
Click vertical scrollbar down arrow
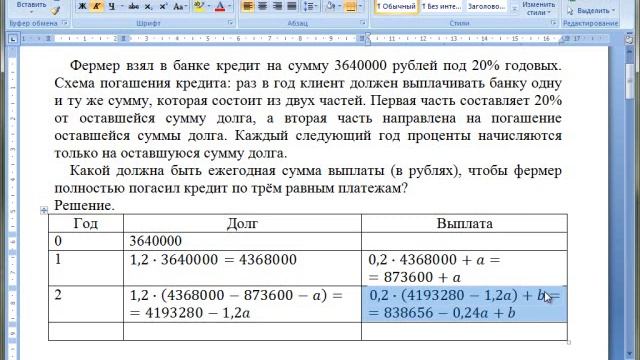(629, 353)
